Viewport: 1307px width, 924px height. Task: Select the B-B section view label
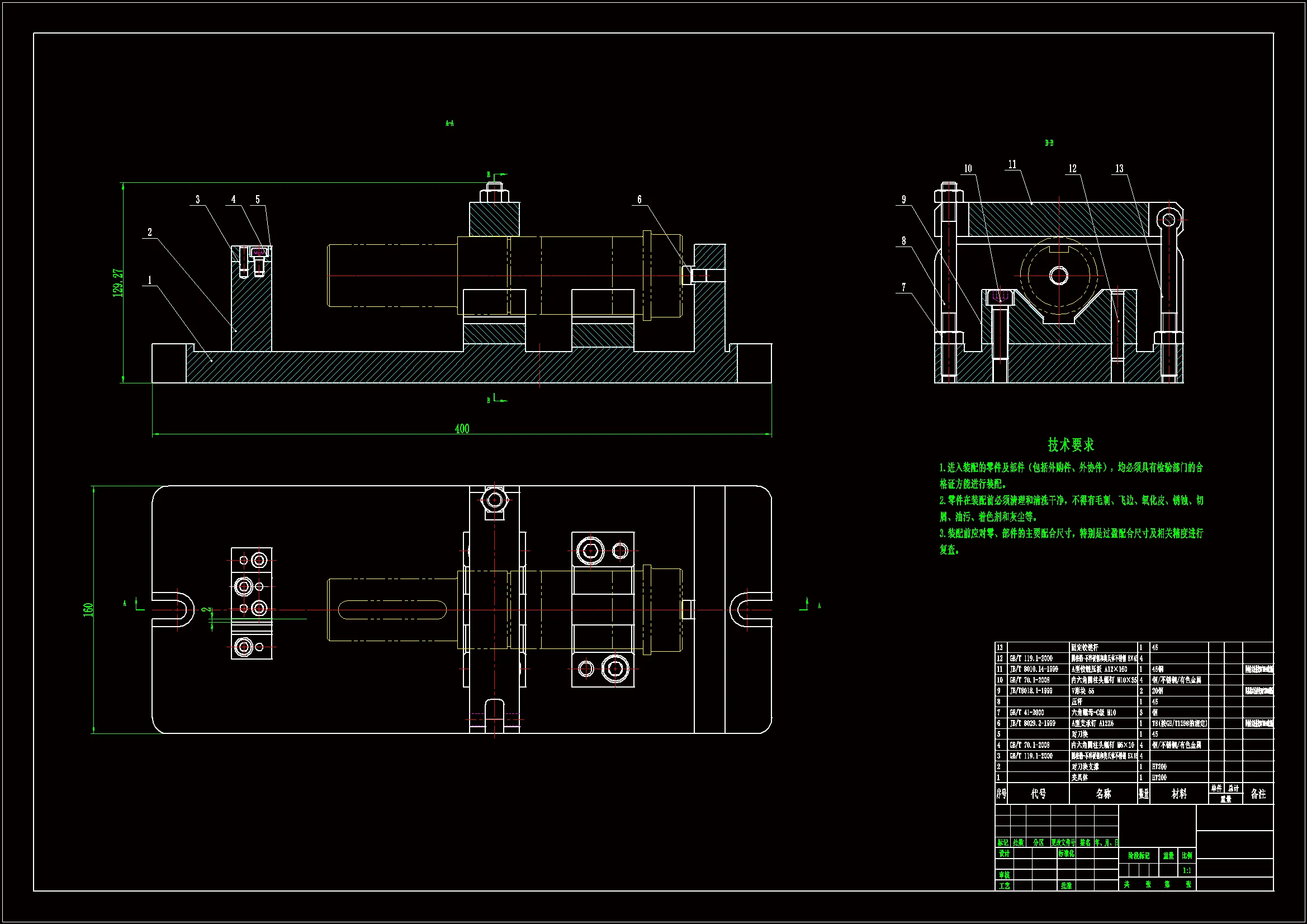point(1049,143)
